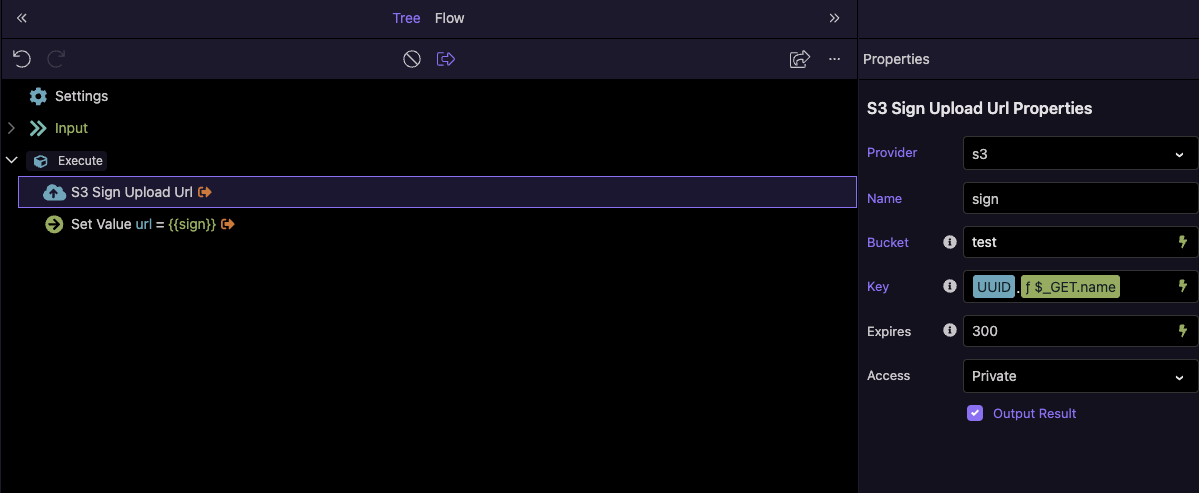Viewport: 1199px width, 493px height.
Task: Collapse the left panel with double chevron
Action: pos(21,18)
